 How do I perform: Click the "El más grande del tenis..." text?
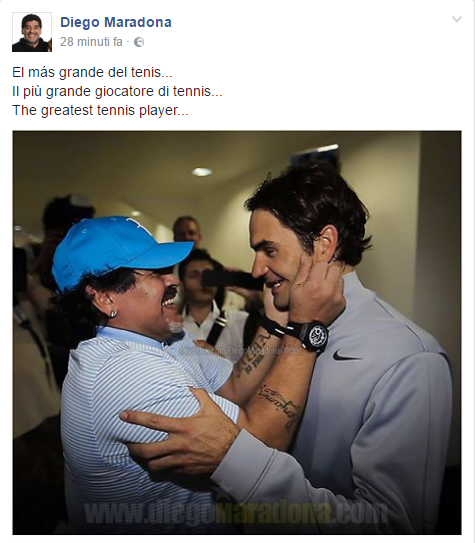coord(92,72)
